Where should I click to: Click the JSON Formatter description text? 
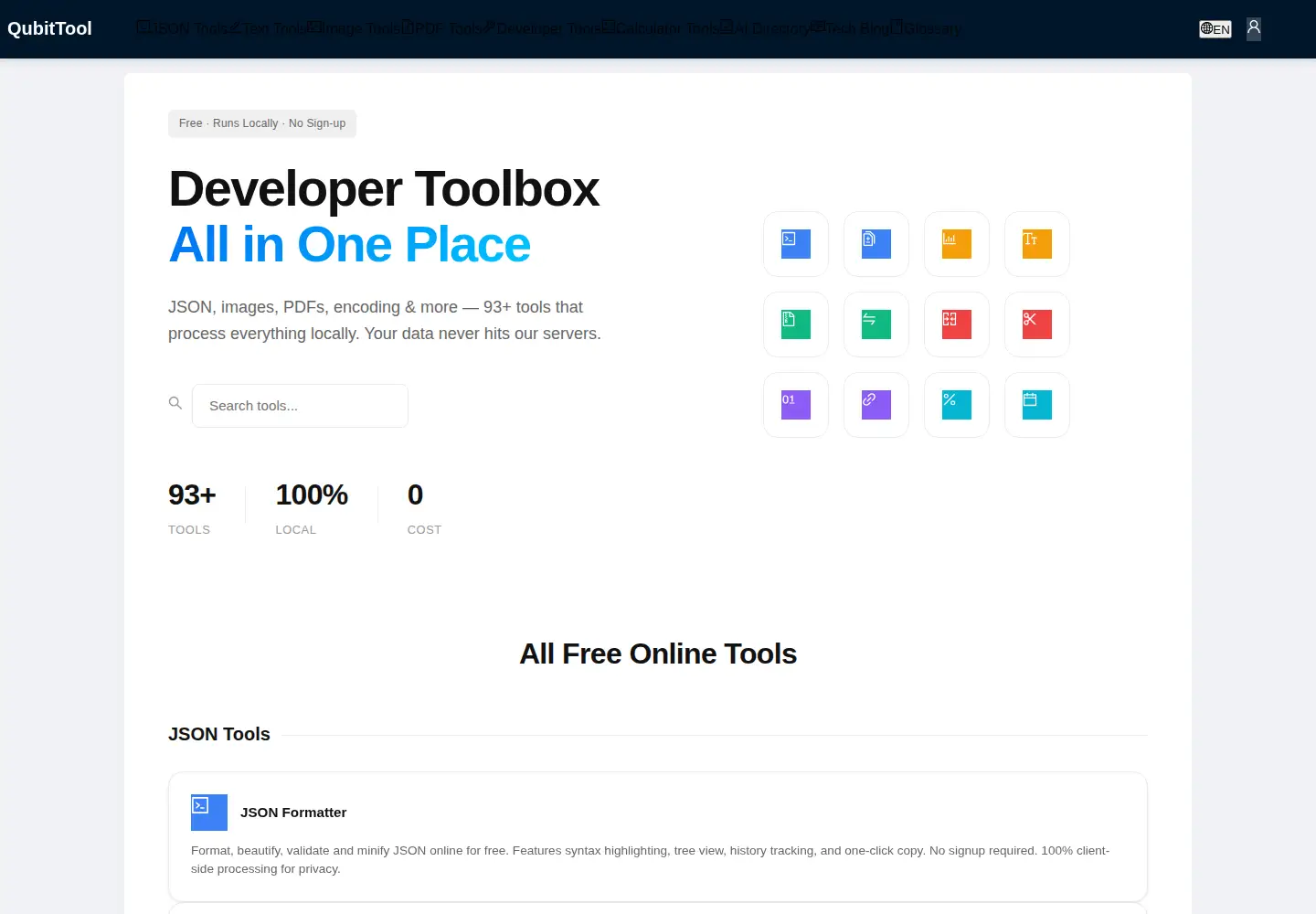pyautogui.click(x=650, y=860)
